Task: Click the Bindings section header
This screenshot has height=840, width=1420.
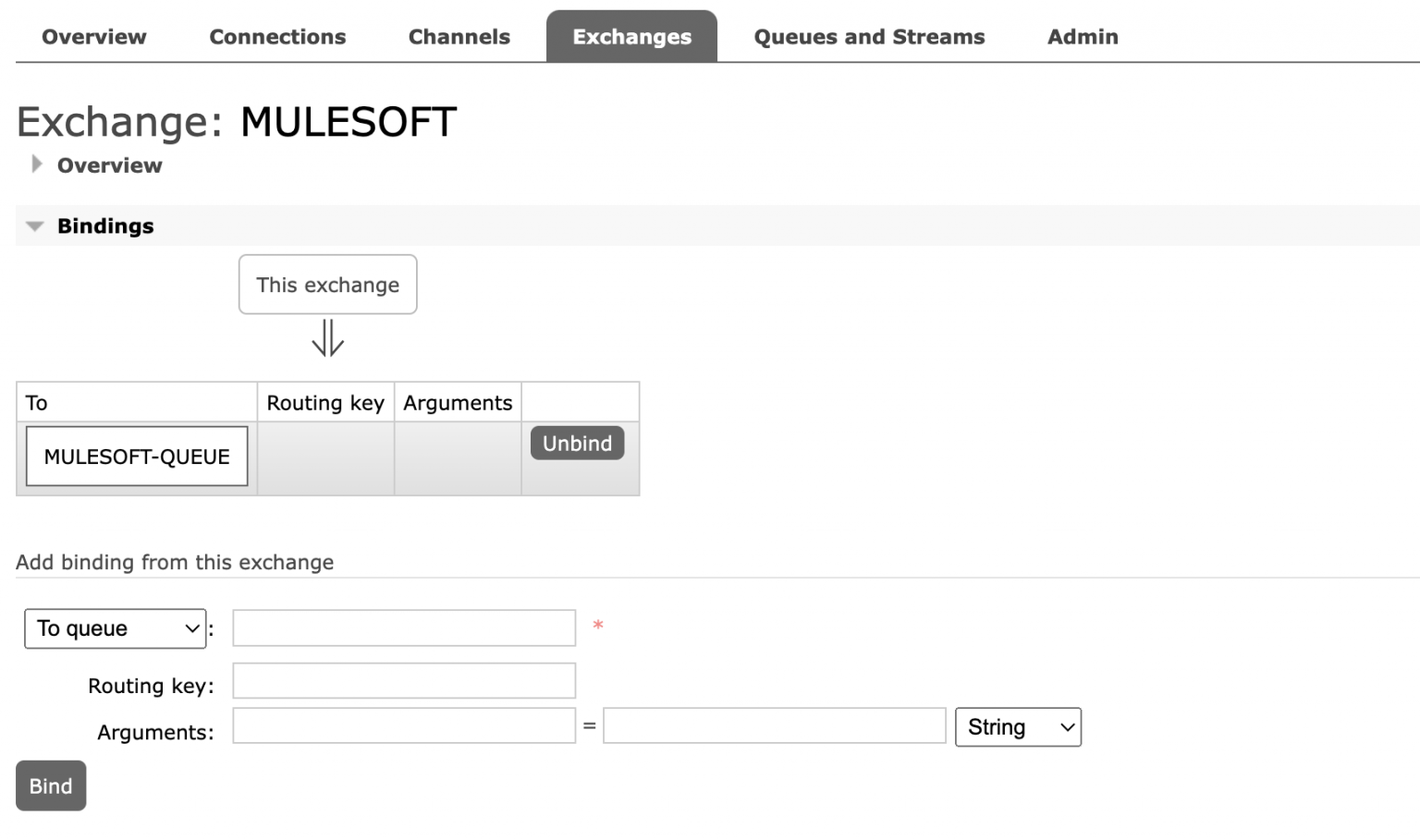Action: coord(105,225)
